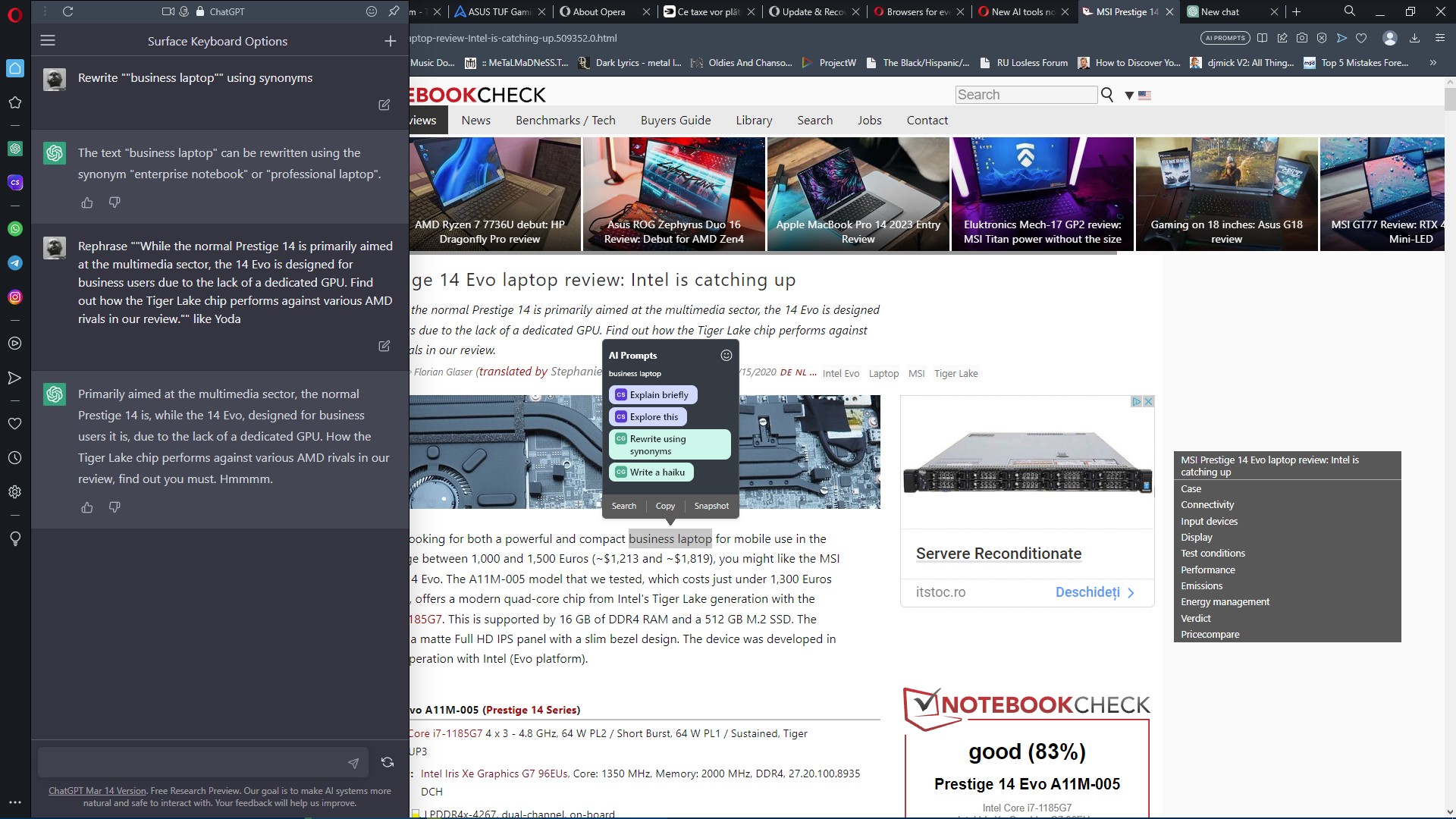The height and width of the screenshot is (819, 1456).
Task: Open sidebar setup three-dots at bottom
Action: tap(15, 802)
